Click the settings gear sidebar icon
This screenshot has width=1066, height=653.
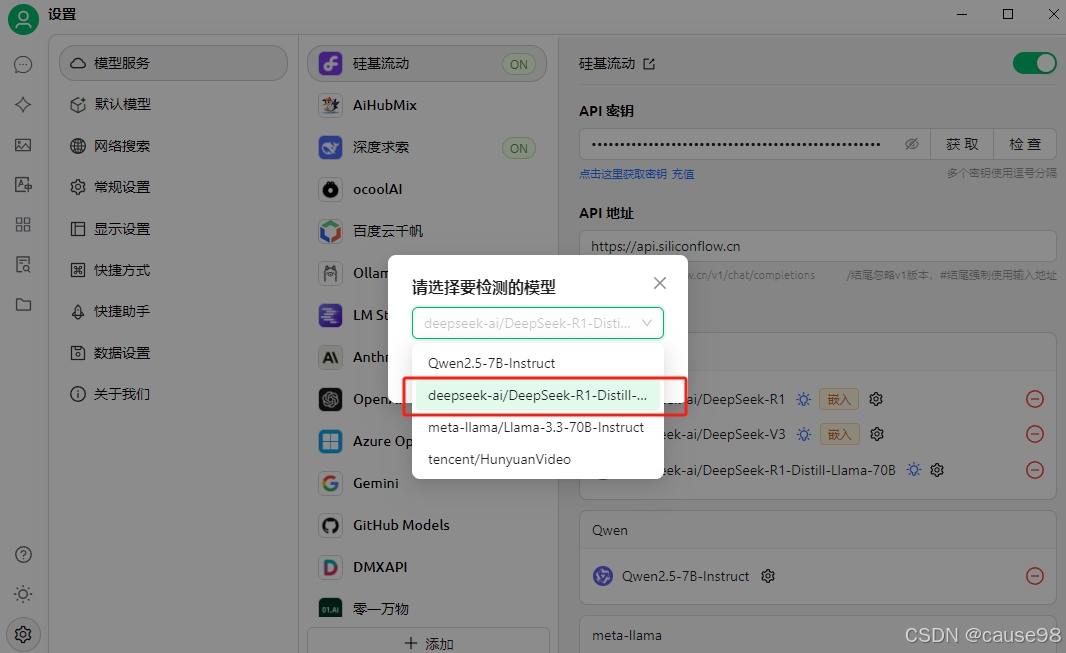pyautogui.click(x=23, y=635)
